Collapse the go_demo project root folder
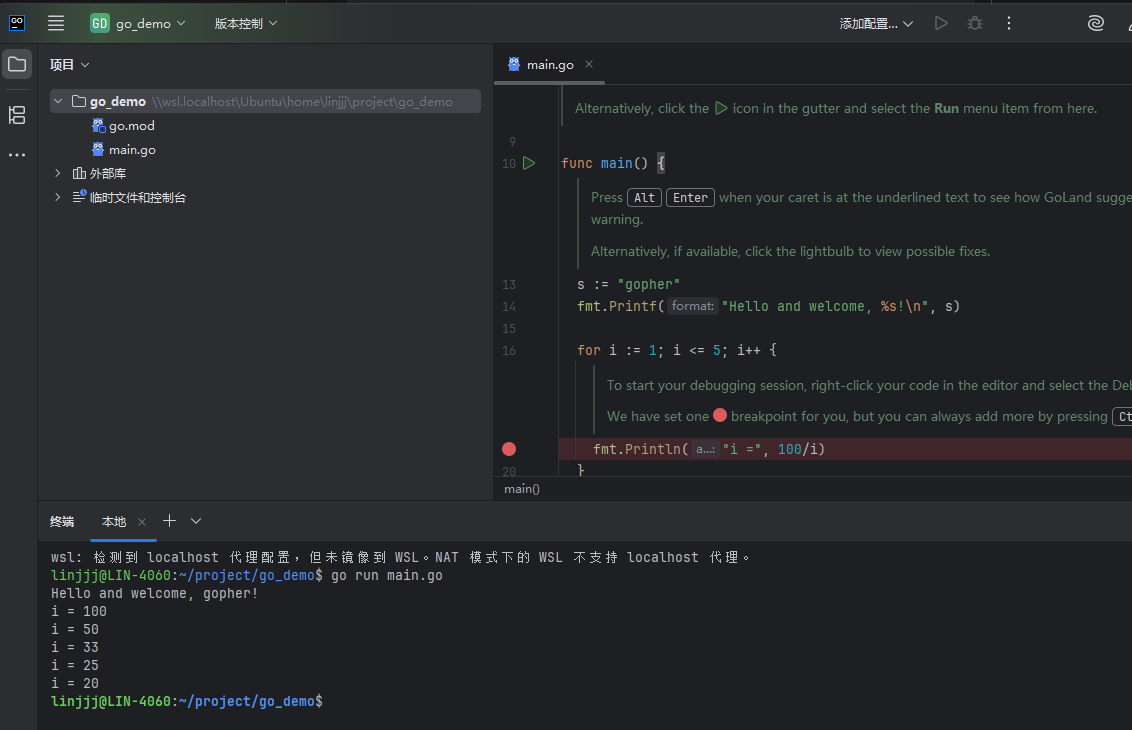Viewport: 1132px width, 730px height. click(60, 101)
